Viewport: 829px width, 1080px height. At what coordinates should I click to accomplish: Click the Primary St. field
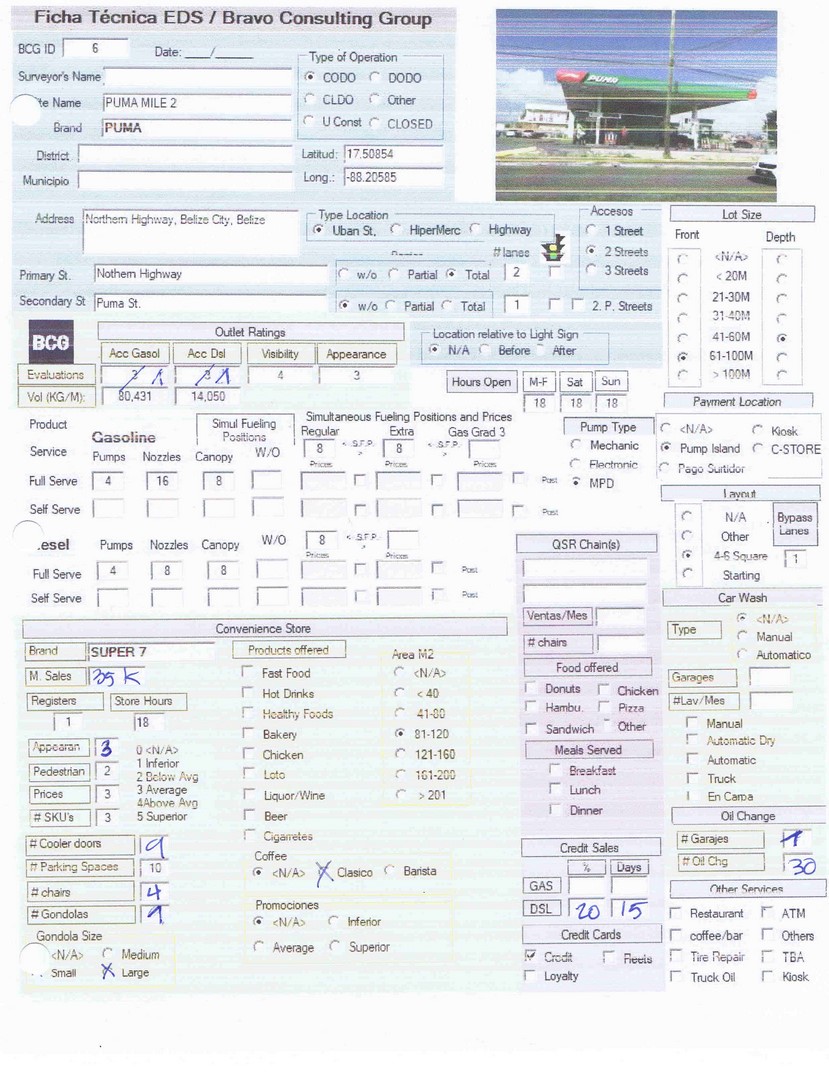click(x=210, y=274)
